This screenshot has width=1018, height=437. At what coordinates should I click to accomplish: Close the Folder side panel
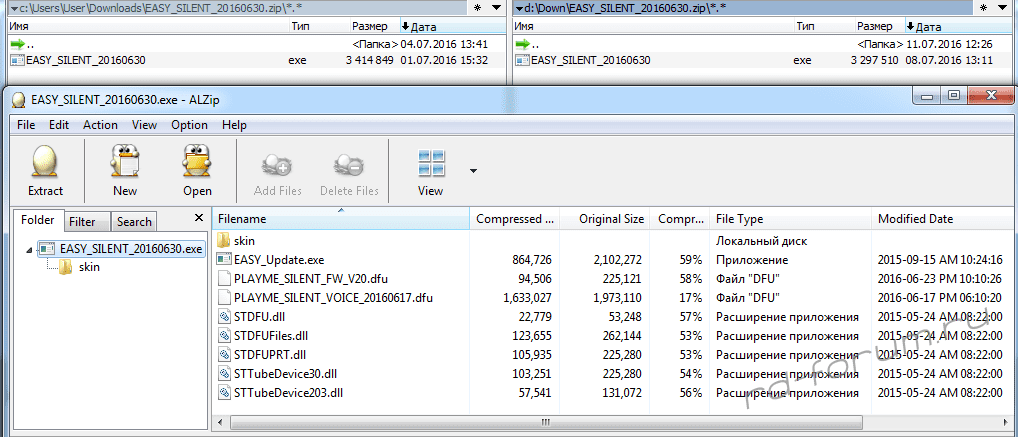197,217
